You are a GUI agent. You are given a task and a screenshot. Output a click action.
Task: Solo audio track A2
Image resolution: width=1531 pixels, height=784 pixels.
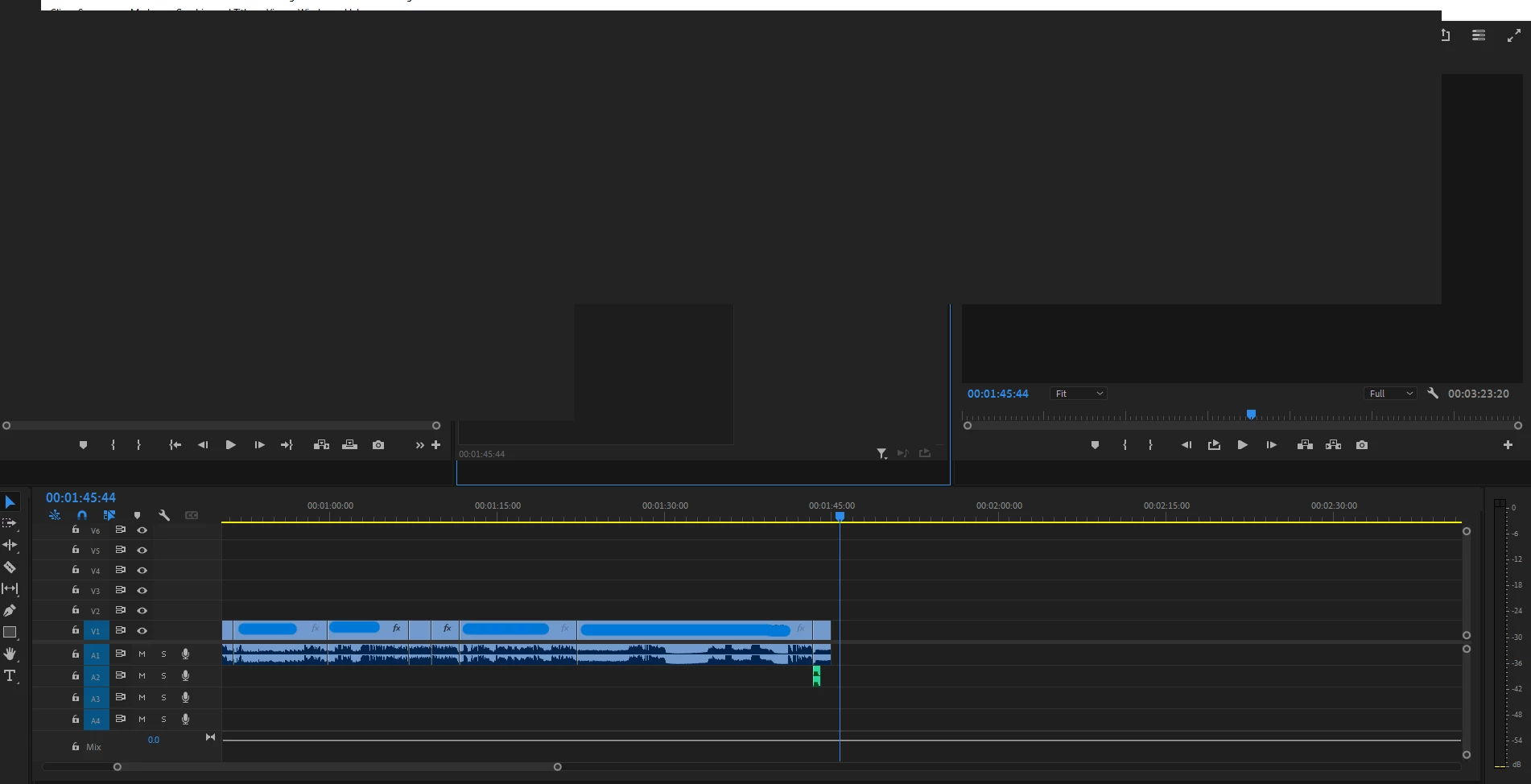pyautogui.click(x=164, y=676)
